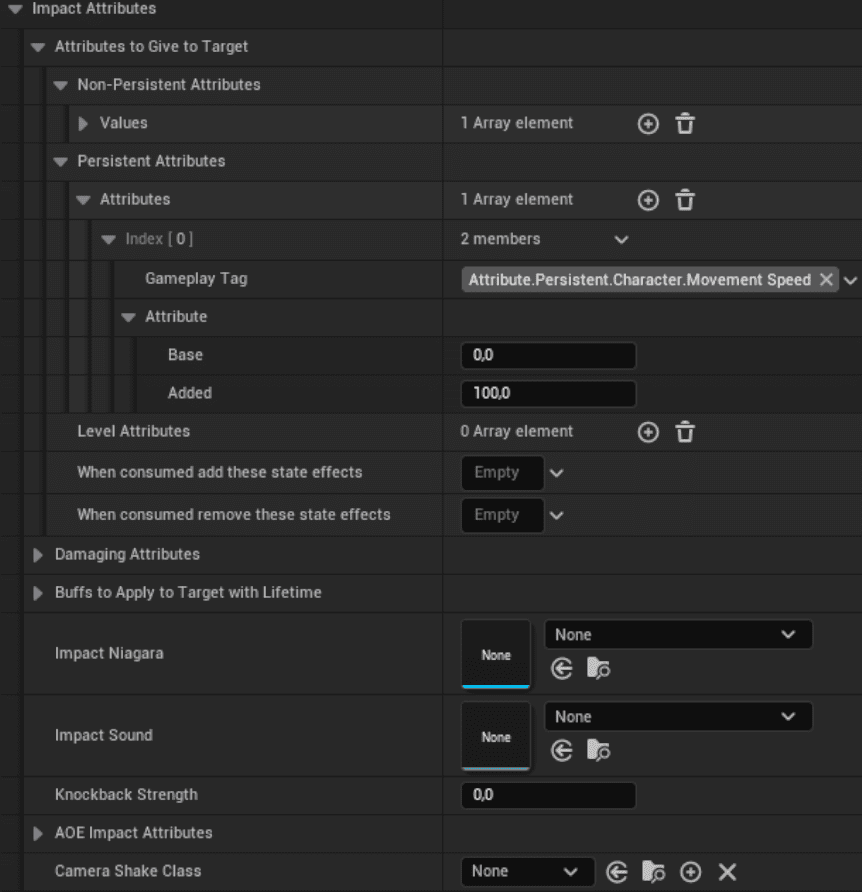This screenshot has width=862, height=892.
Task: Collapse the Attribute struct row
Action: point(129,317)
